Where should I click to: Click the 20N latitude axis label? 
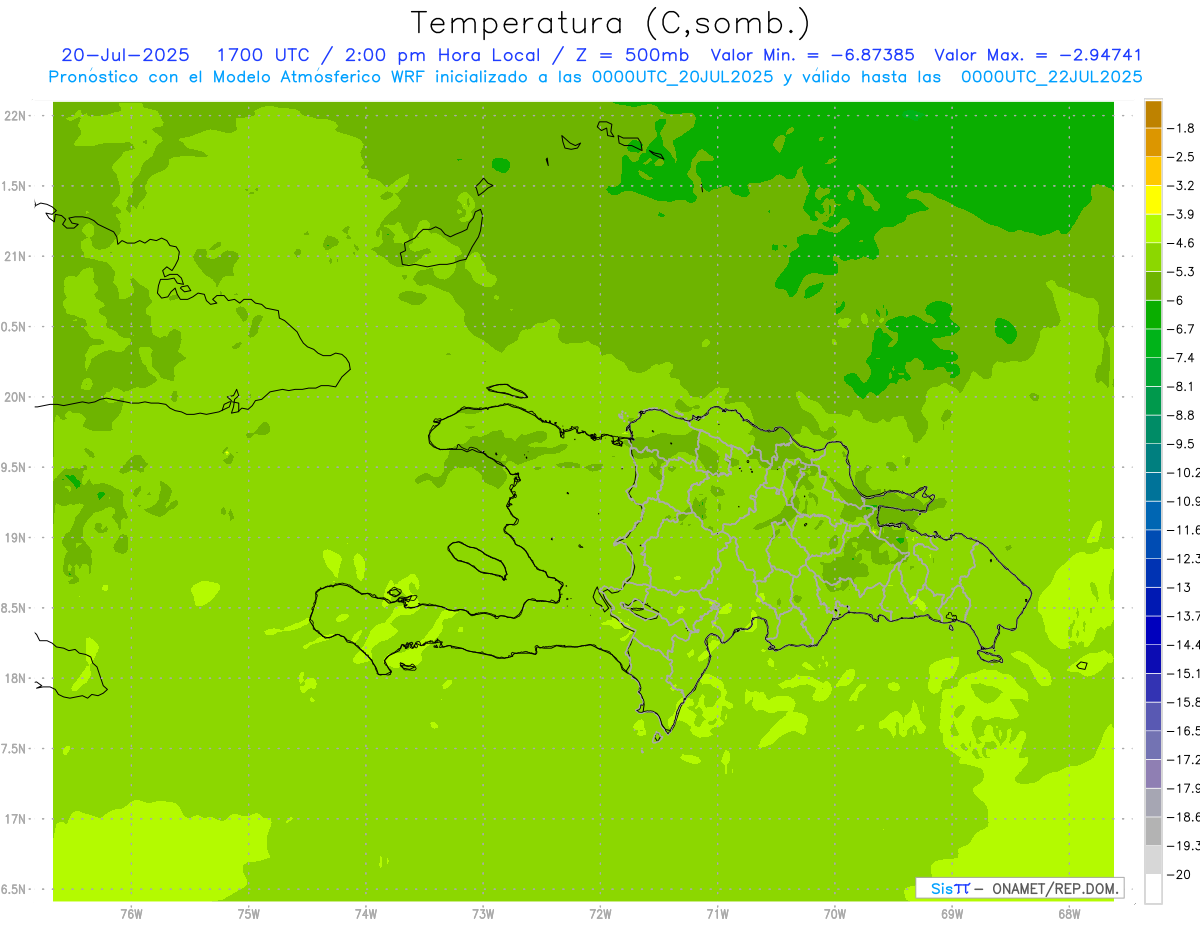pyautogui.click(x=17, y=397)
